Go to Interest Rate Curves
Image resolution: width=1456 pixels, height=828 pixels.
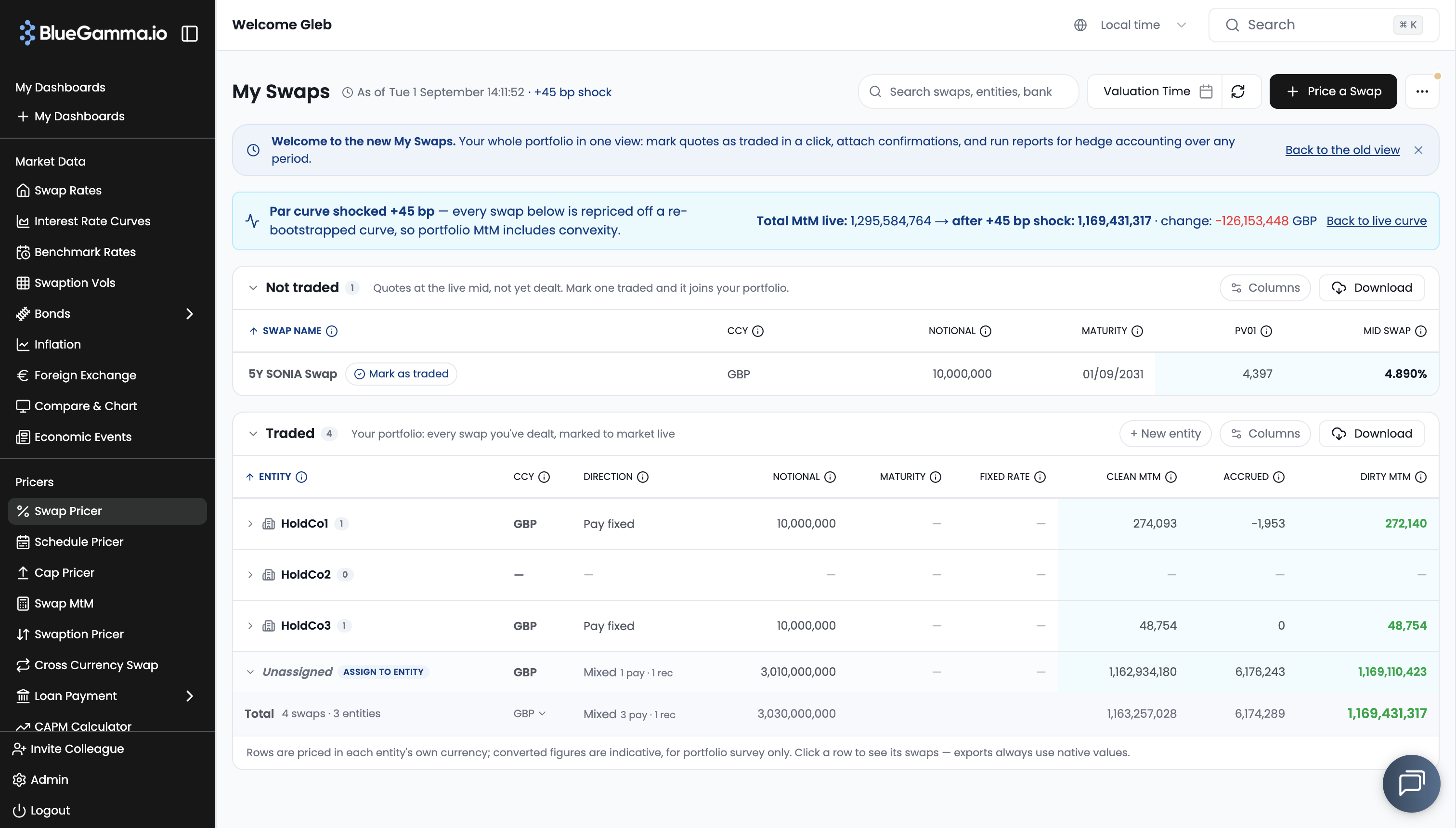pyautogui.click(x=107, y=221)
